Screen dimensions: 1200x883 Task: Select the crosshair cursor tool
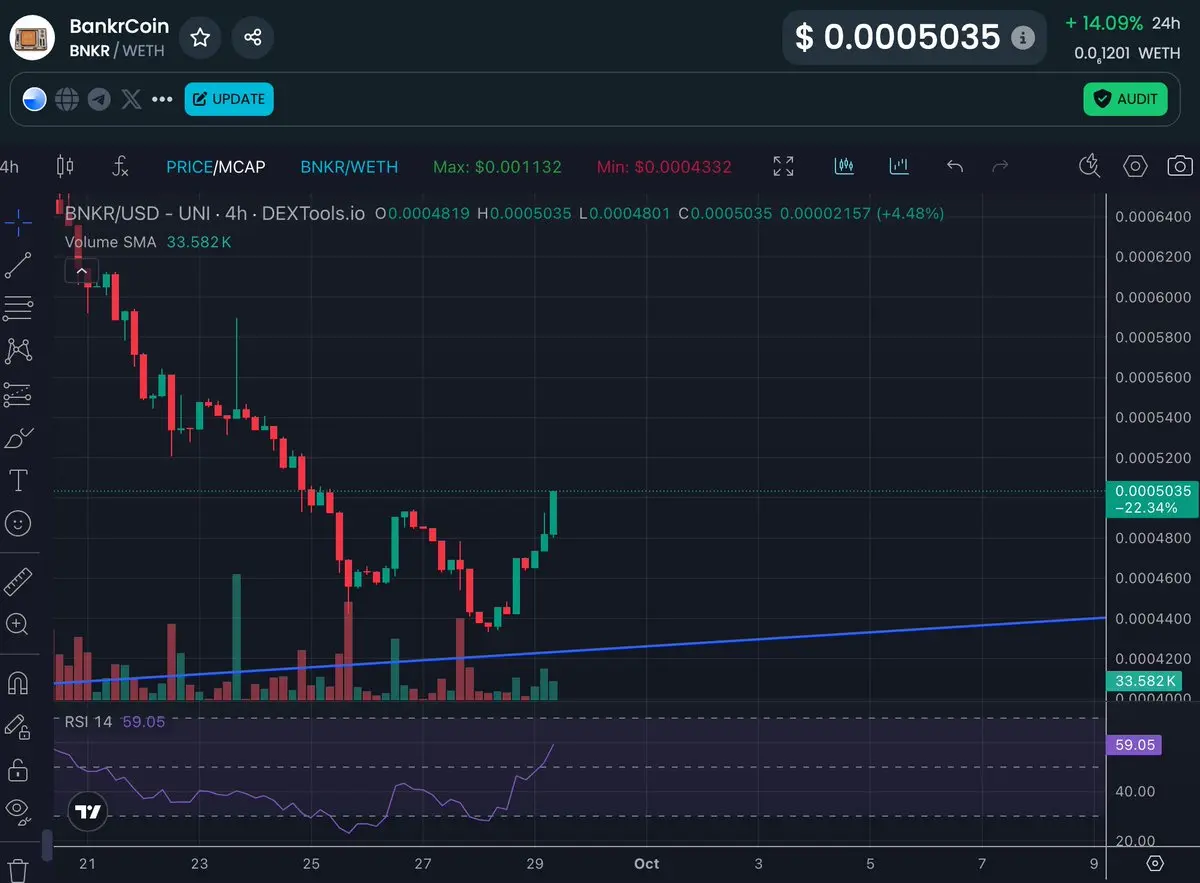click(18, 222)
